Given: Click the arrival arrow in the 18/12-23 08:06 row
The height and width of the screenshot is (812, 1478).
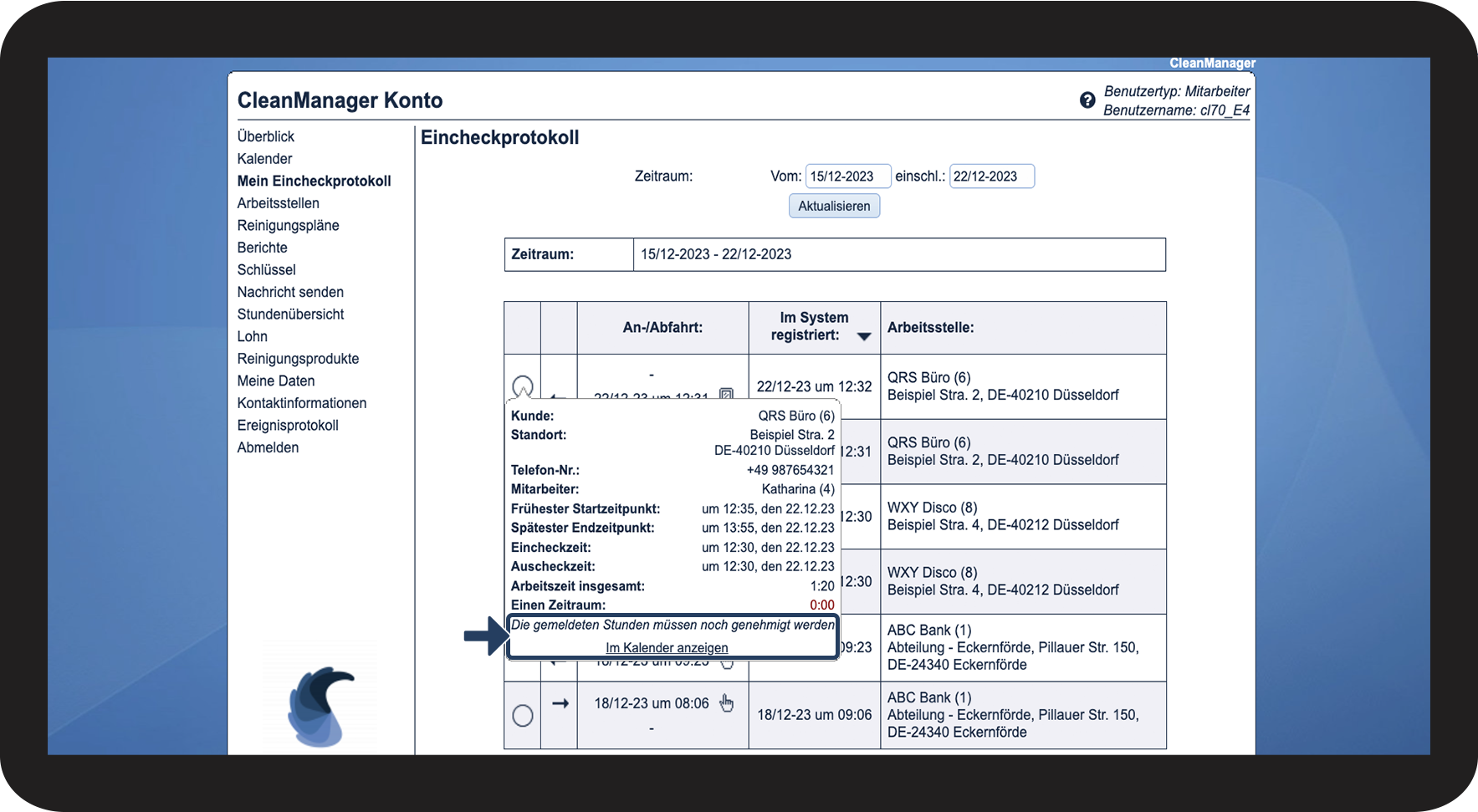Looking at the screenshot, I should coord(560,703).
